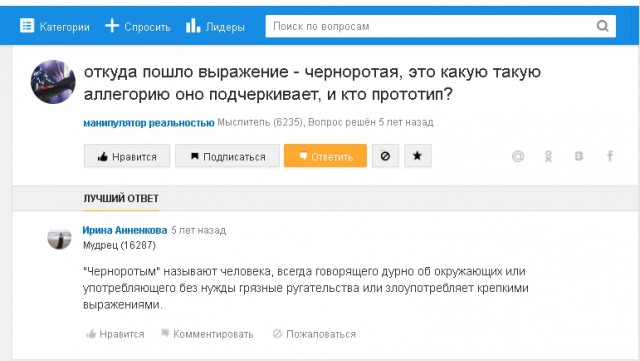Click the Категории list icon
The image size is (640, 361).
pyautogui.click(x=27, y=26)
